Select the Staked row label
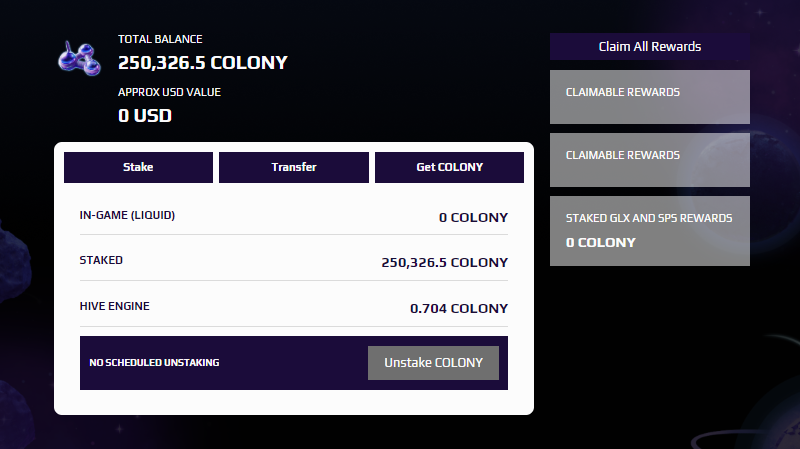The image size is (800, 449). [101, 260]
